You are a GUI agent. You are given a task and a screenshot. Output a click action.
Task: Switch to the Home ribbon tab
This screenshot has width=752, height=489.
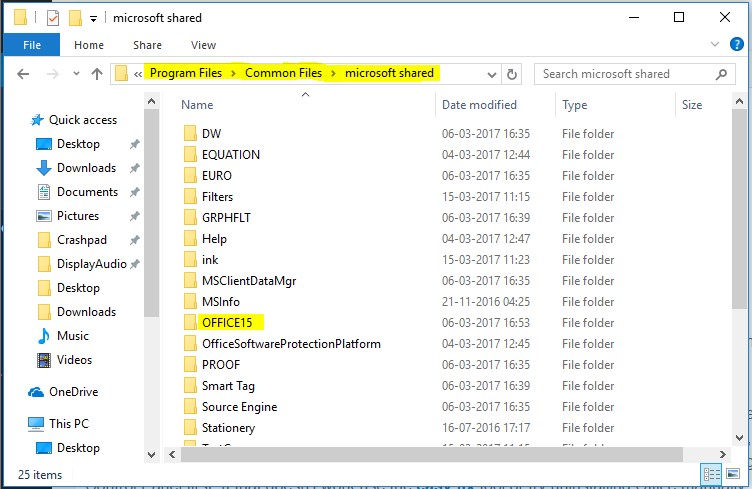coord(89,45)
